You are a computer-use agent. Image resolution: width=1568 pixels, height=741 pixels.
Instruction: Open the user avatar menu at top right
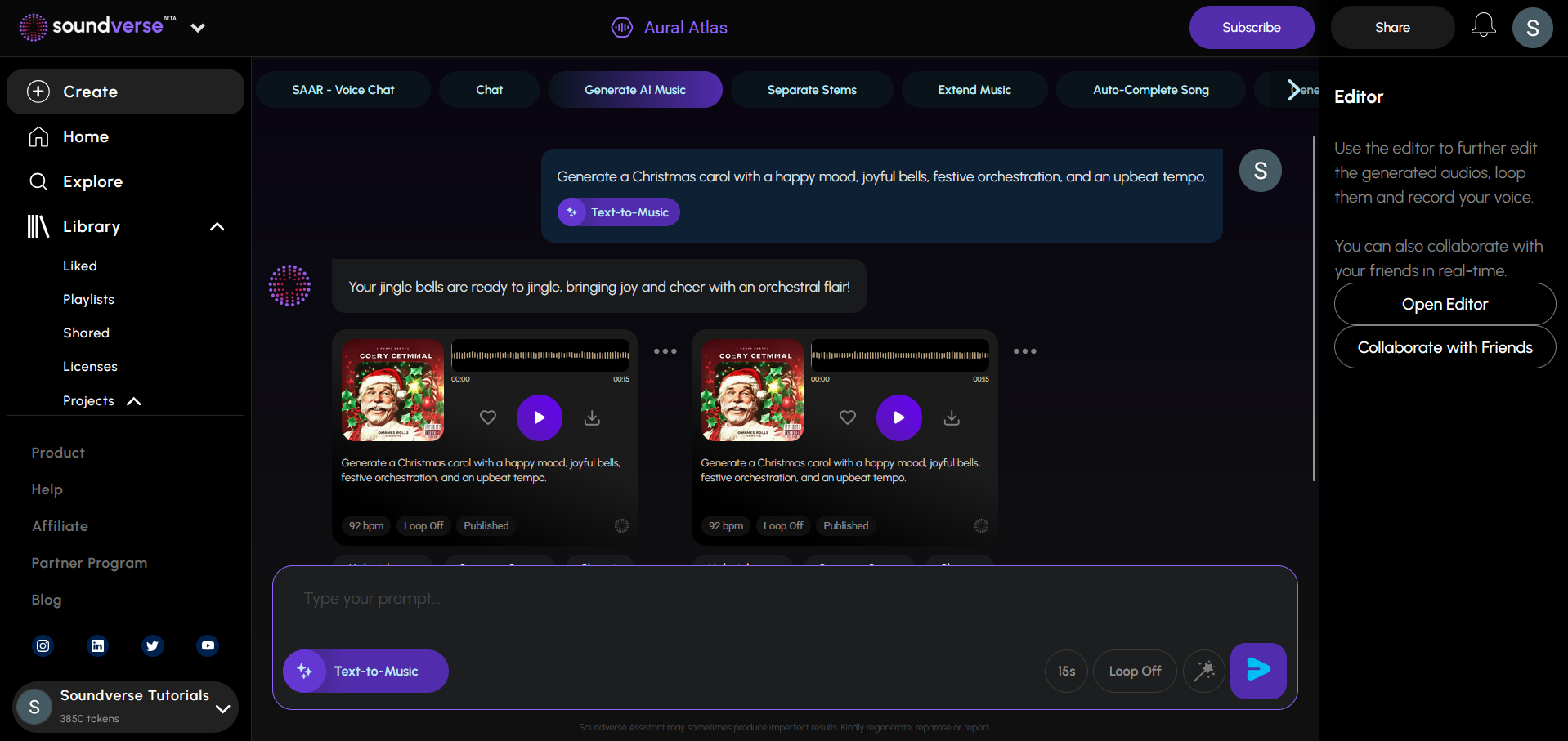coord(1532,28)
